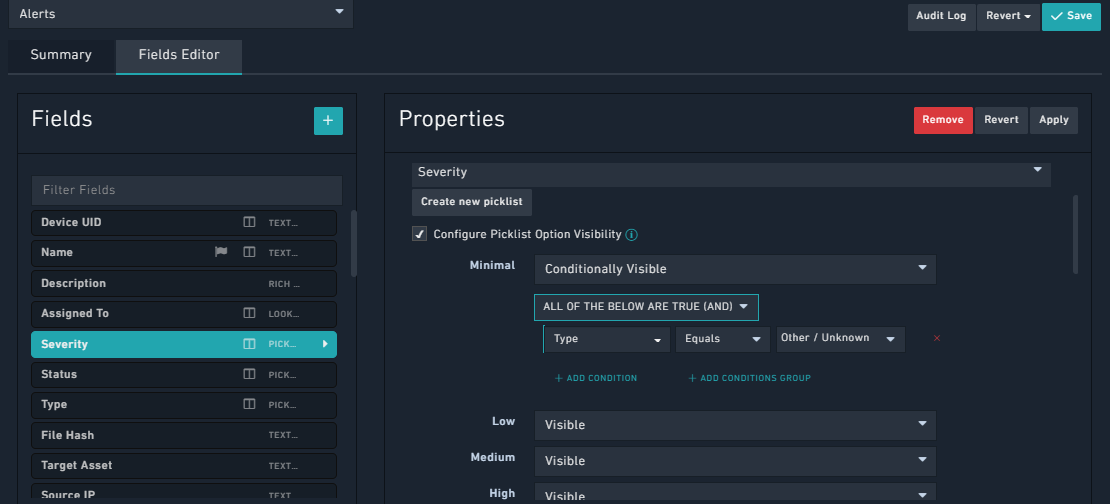Open the Audit Log

tap(941, 16)
